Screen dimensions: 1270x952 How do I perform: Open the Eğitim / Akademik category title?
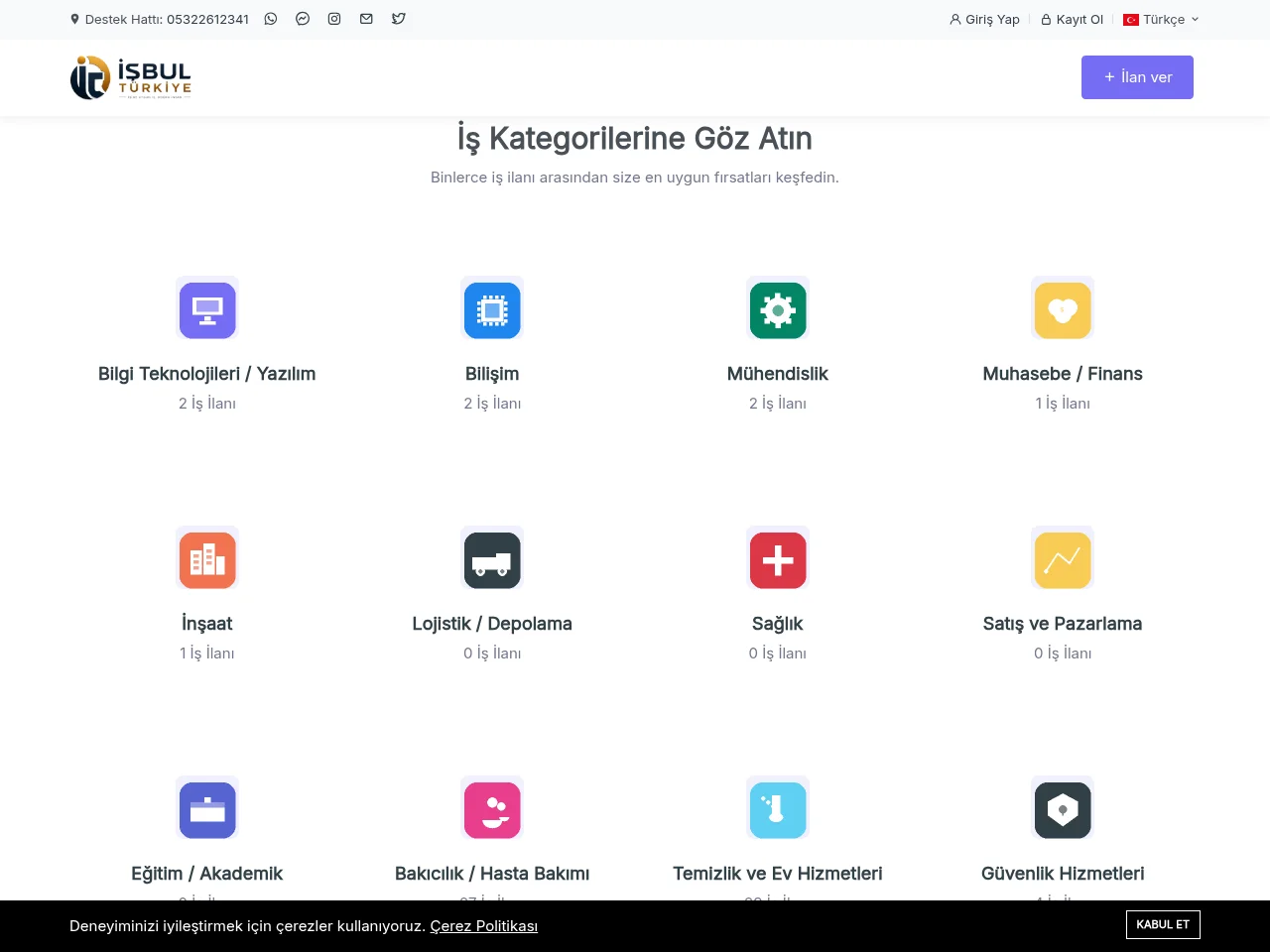coord(207,874)
